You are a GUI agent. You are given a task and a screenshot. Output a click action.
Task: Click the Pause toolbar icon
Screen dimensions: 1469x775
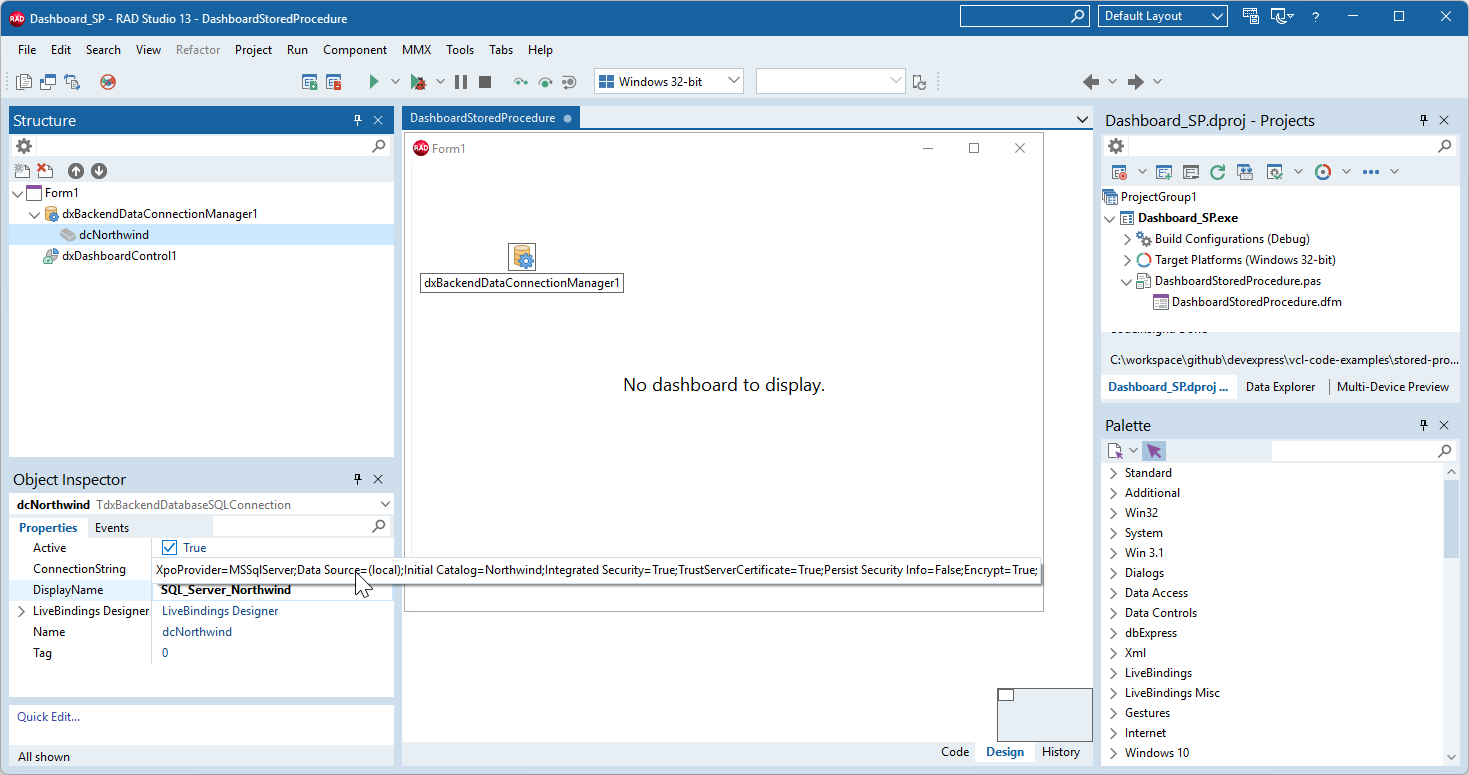[x=461, y=82]
